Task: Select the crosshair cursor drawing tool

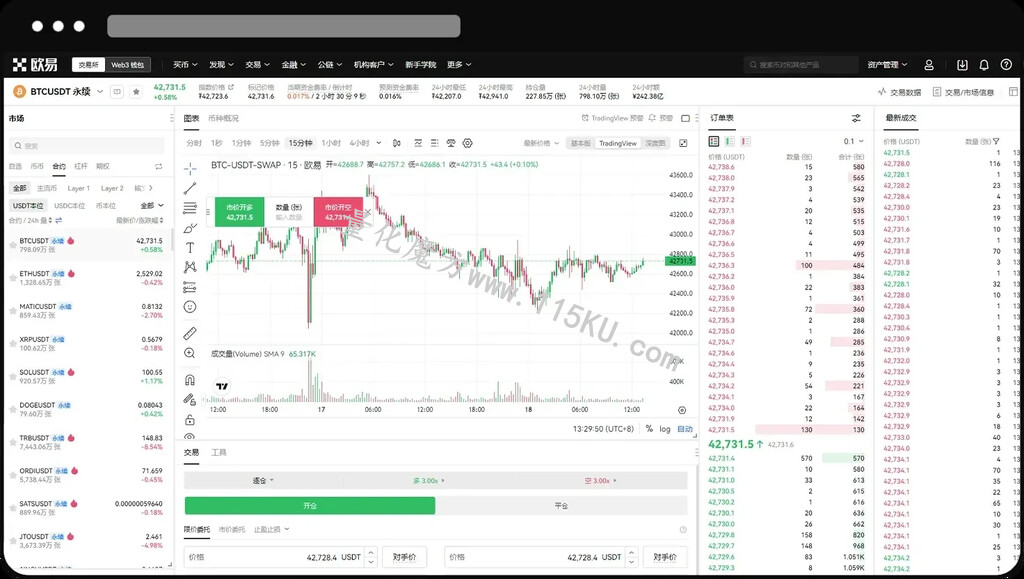Action: coord(190,169)
